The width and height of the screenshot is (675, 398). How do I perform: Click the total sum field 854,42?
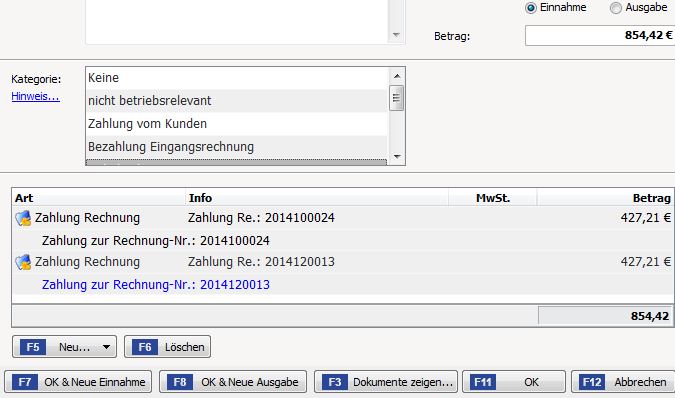tap(606, 316)
